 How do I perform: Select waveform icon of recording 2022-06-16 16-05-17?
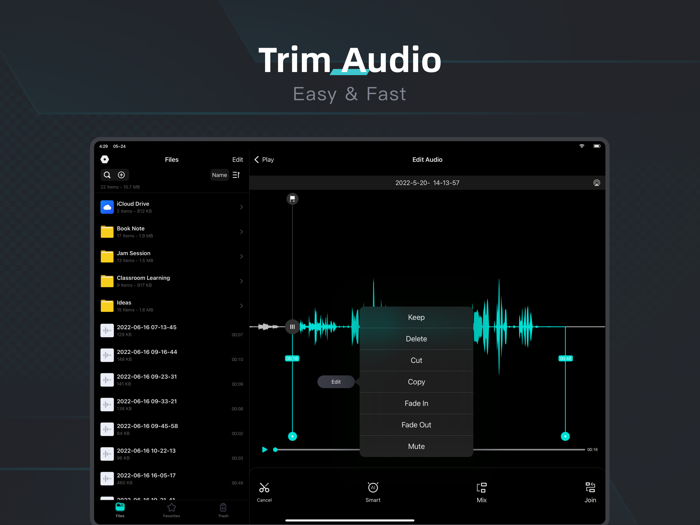107,479
